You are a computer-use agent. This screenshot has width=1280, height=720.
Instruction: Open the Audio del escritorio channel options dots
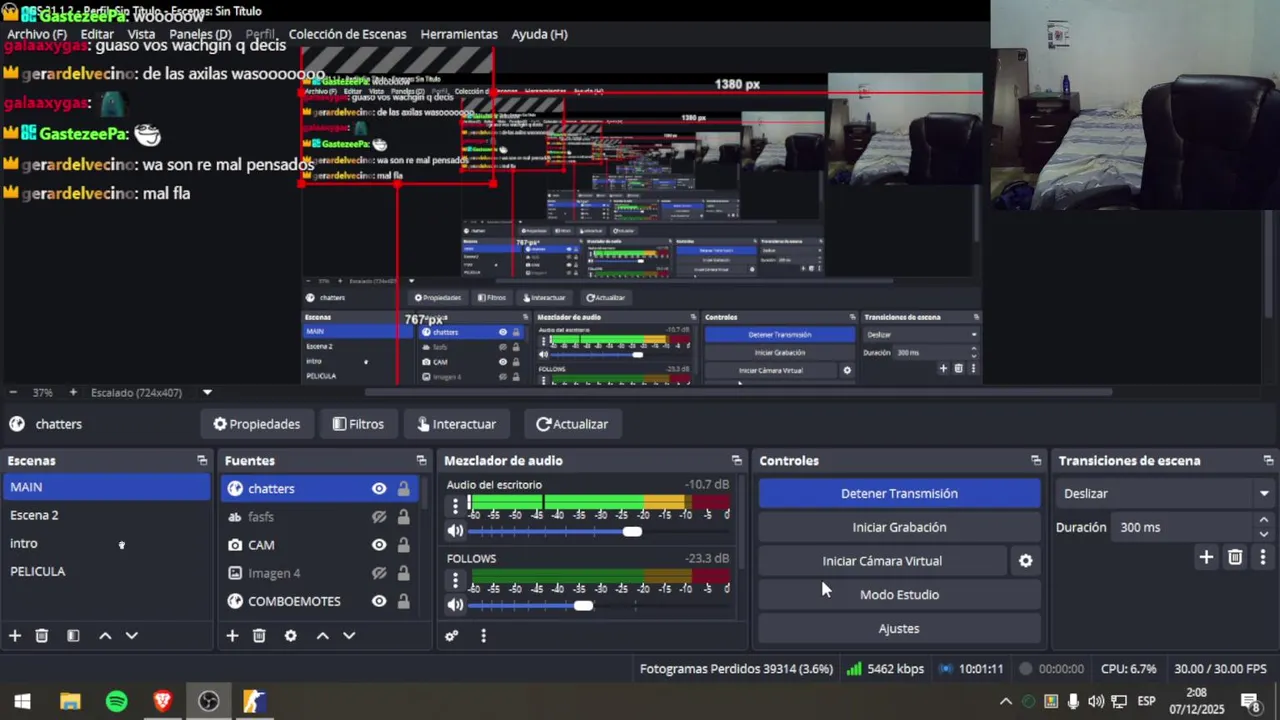tap(456, 506)
